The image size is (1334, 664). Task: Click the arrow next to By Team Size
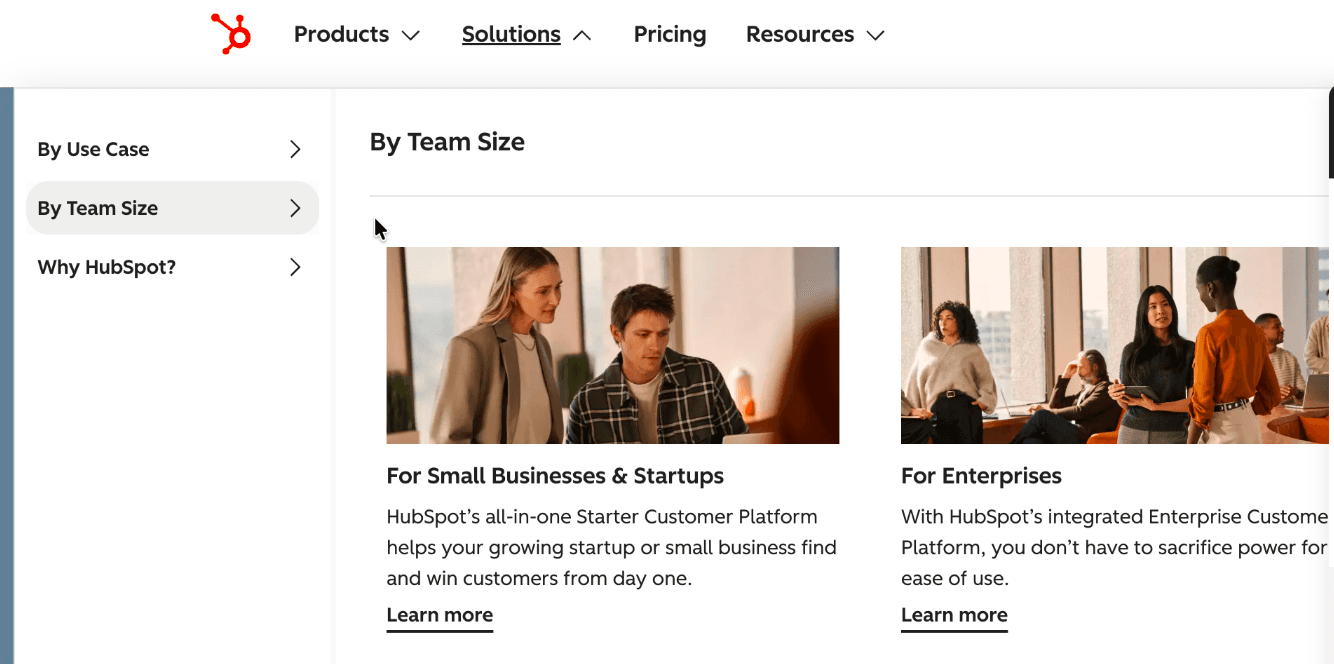(295, 208)
